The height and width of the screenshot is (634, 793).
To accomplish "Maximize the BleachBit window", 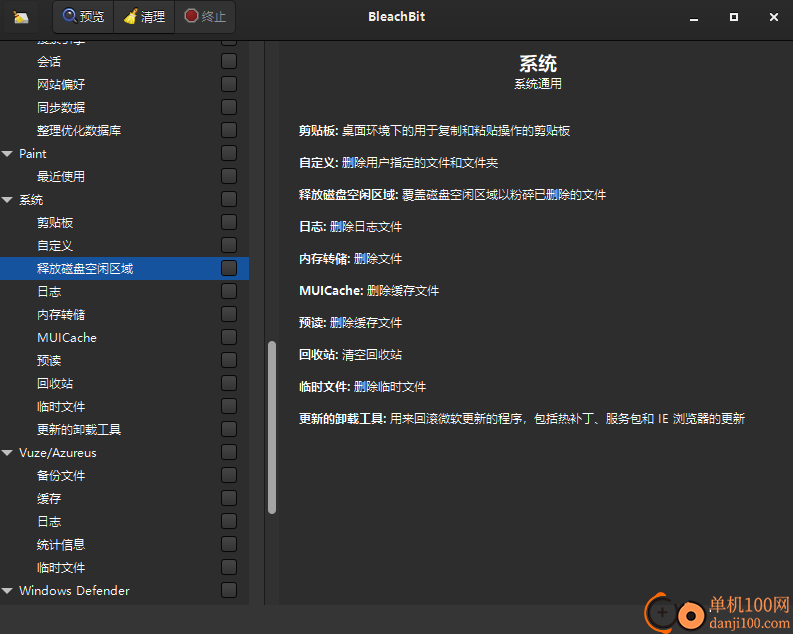I will (x=734, y=17).
